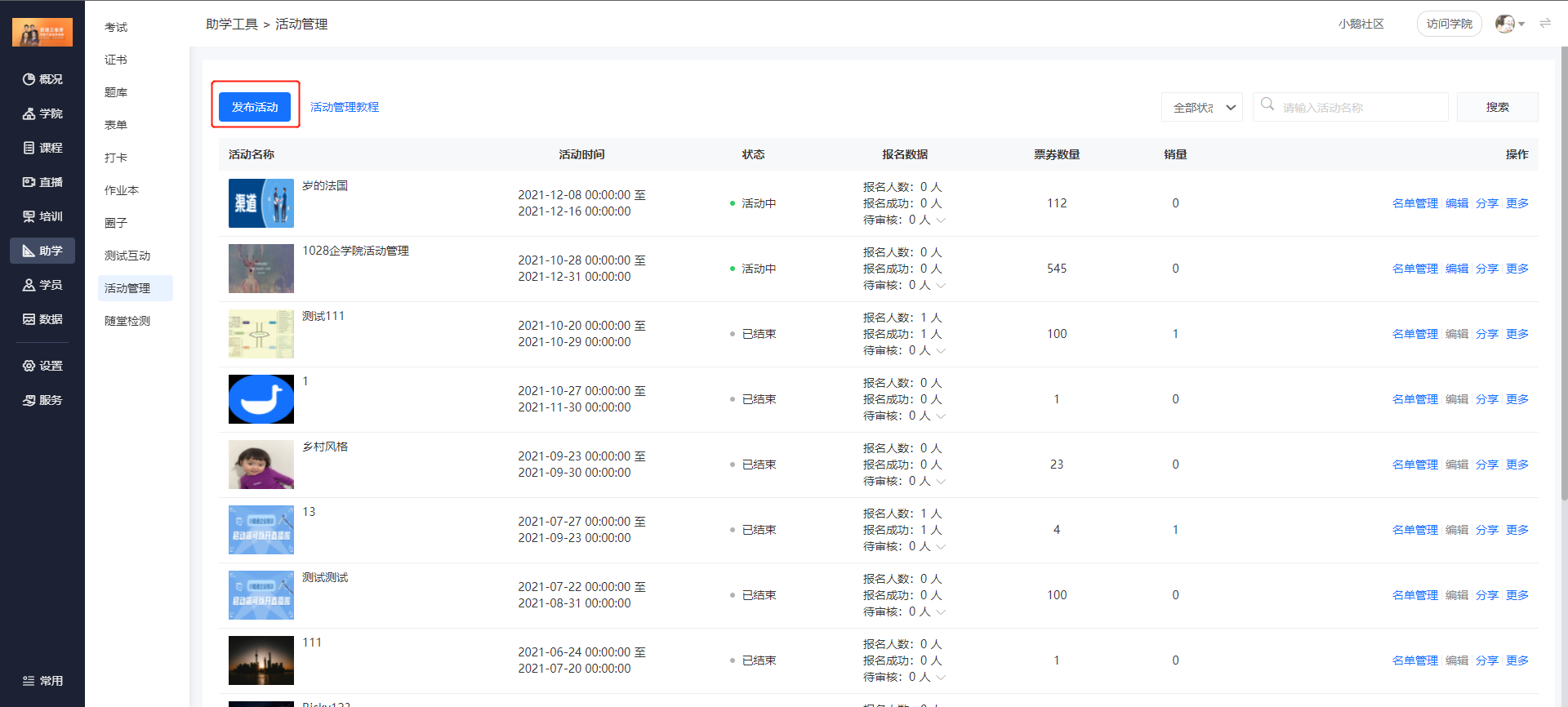Click the user avatar in header

click(x=1504, y=24)
